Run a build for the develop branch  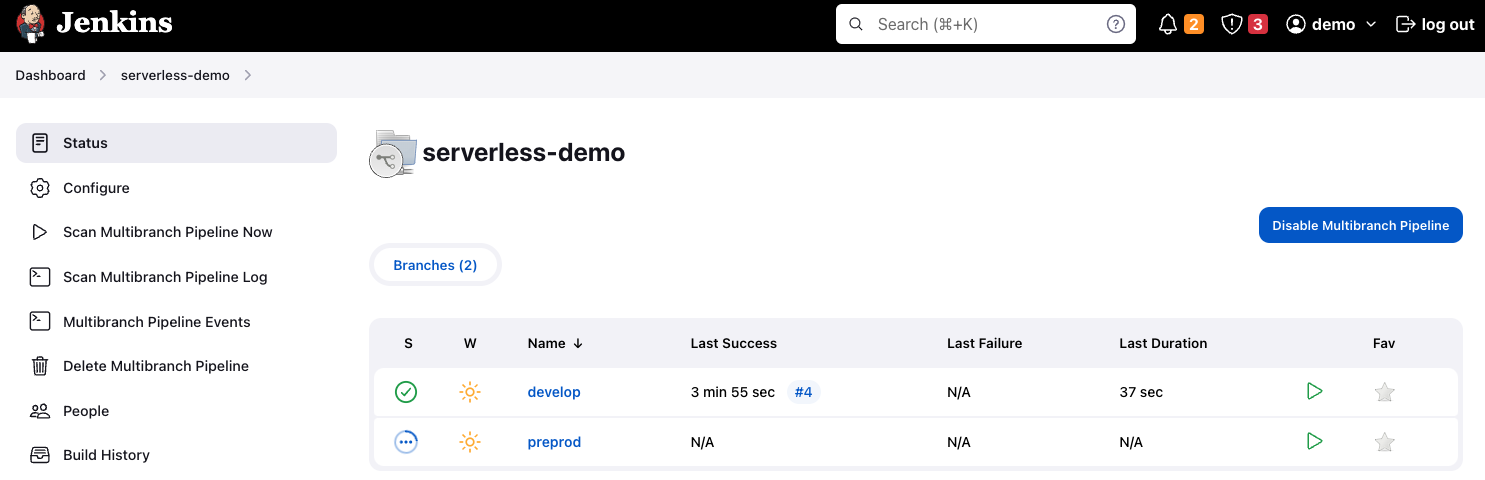(1315, 392)
